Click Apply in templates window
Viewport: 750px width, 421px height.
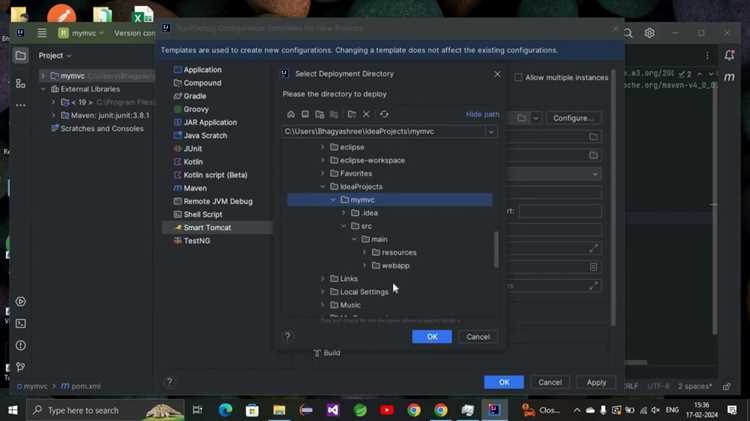tap(596, 382)
